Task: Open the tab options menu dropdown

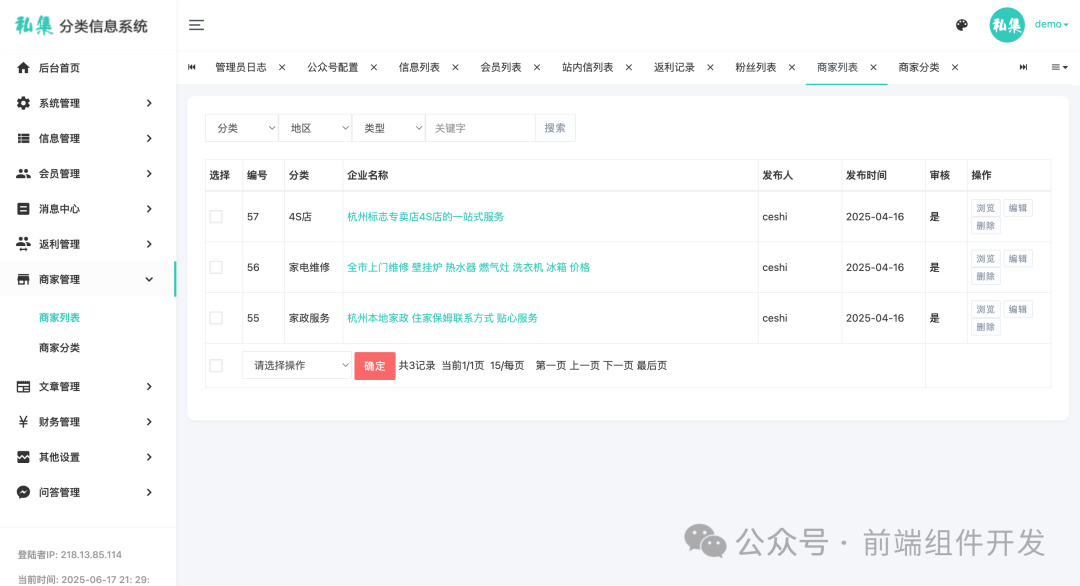Action: [1059, 67]
